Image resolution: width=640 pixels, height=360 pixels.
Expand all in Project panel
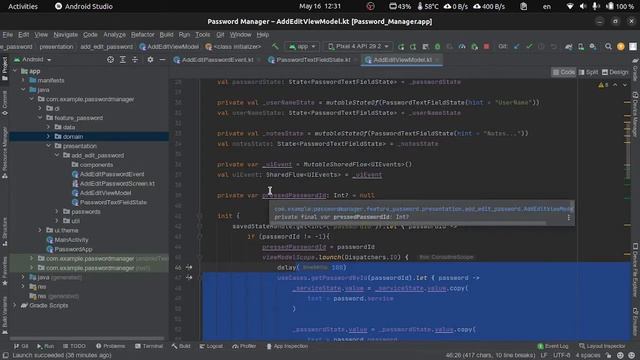point(123,60)
